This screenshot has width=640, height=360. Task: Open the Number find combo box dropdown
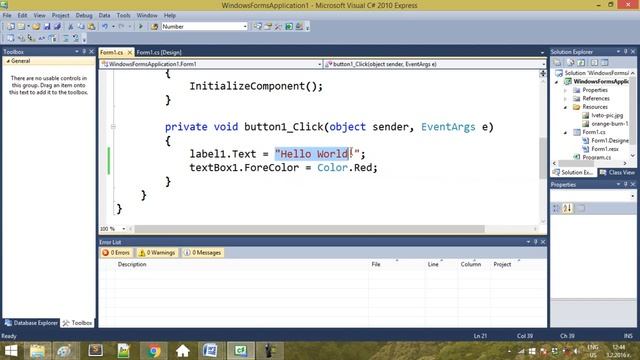coord(245,27)
